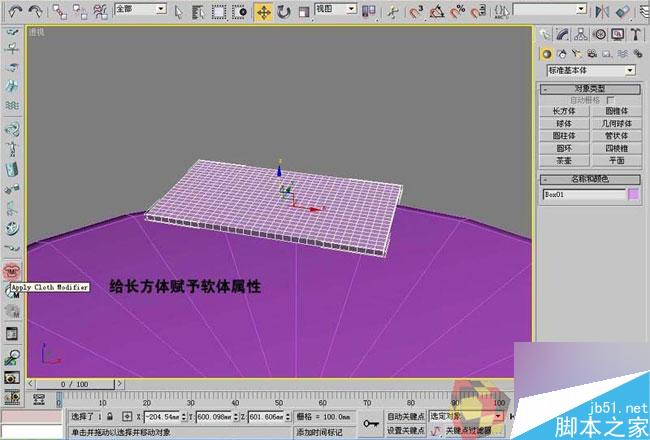Activate the Select and Move tool

[x=263, y=12]
